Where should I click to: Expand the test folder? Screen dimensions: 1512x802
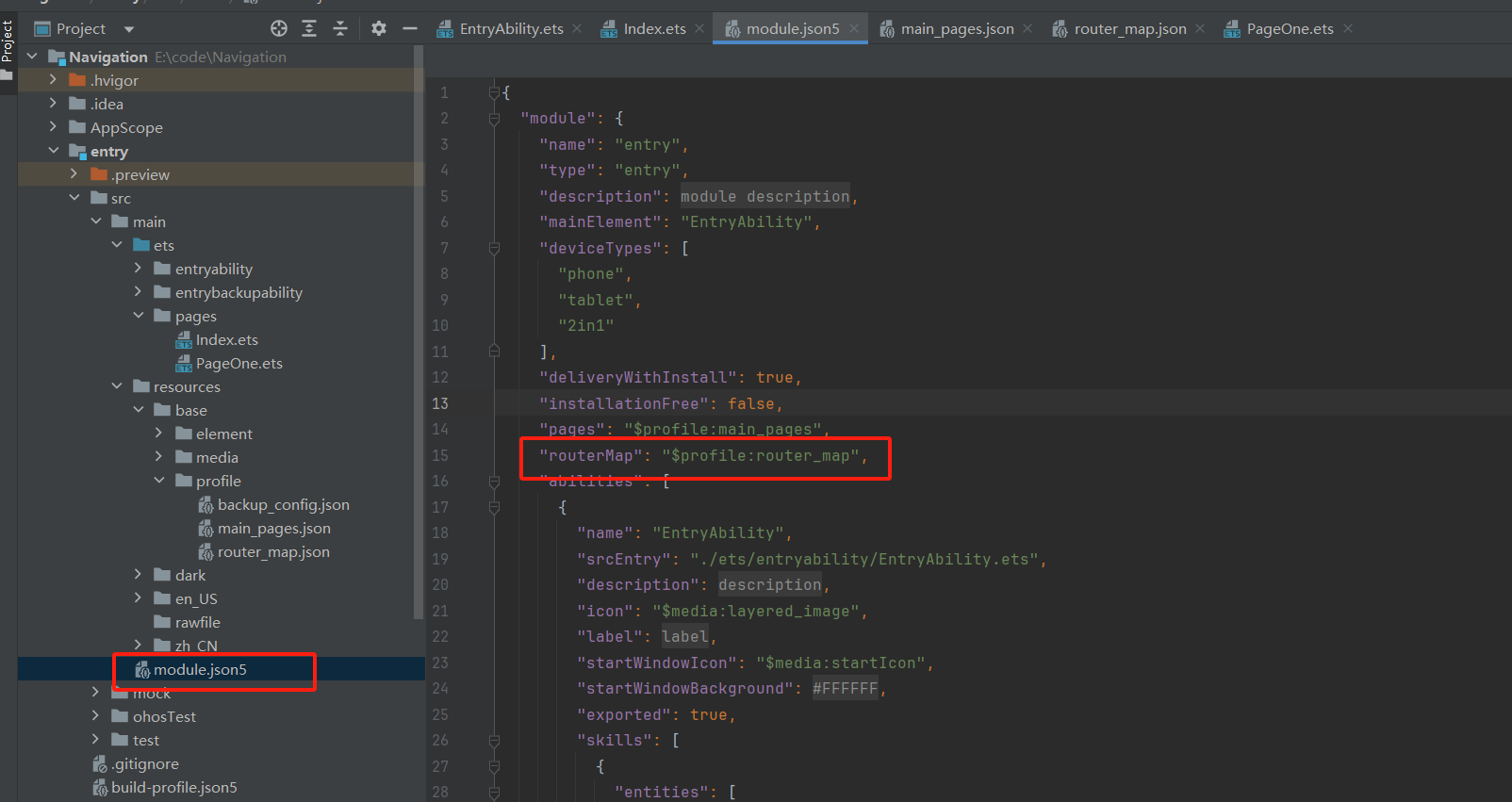(x=96, y=740)
